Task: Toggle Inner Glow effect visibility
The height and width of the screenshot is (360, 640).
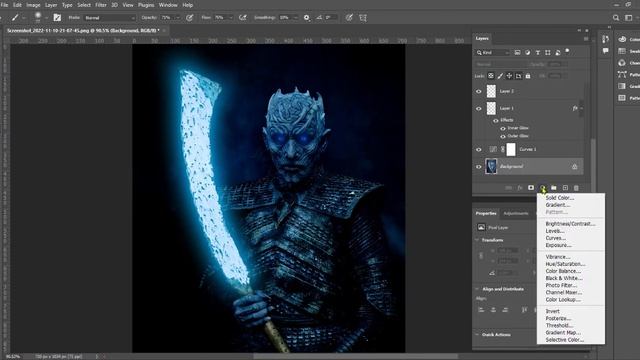Action: [503, 128]
